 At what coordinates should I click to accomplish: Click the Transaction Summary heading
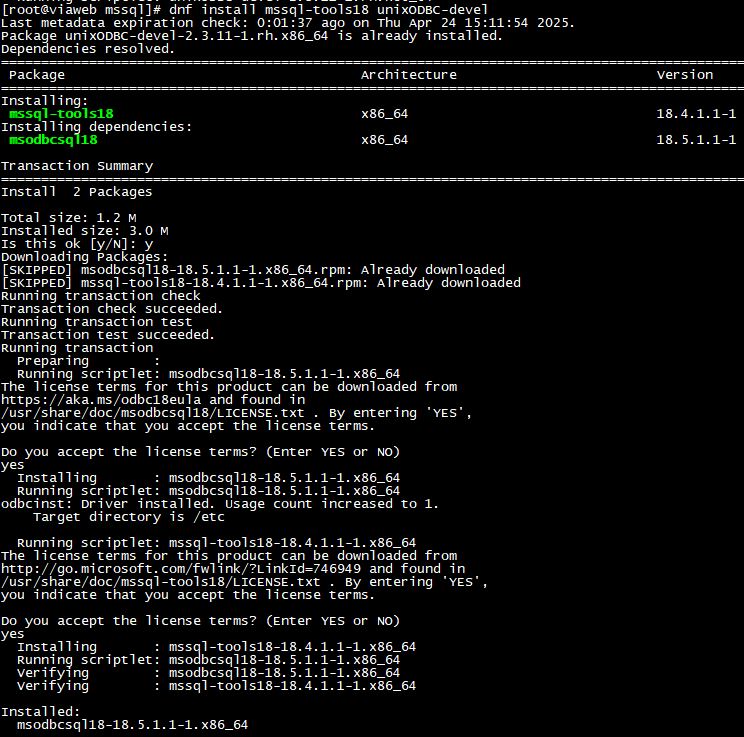pos(77,166)
